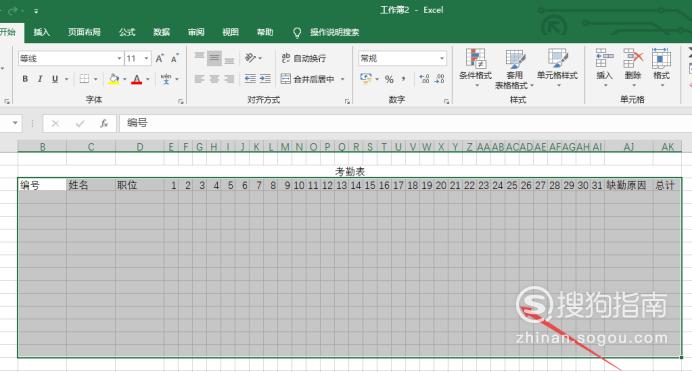This screenshot has height=372, width=692.
Task: Open merge and center dropdown arrow
Action: tap(342, 79)
